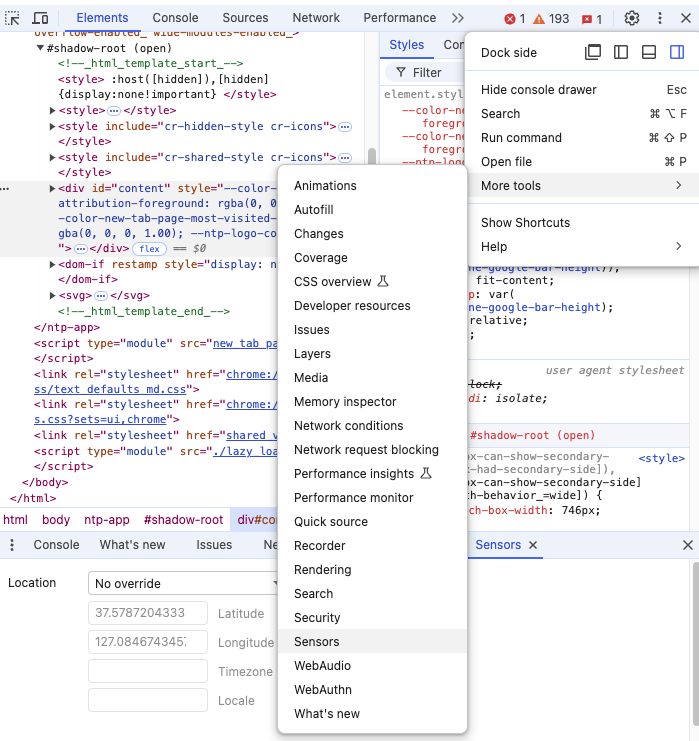Follow the <style> source link in Styles
Screen dimensions: 699x741
(661, 458)
